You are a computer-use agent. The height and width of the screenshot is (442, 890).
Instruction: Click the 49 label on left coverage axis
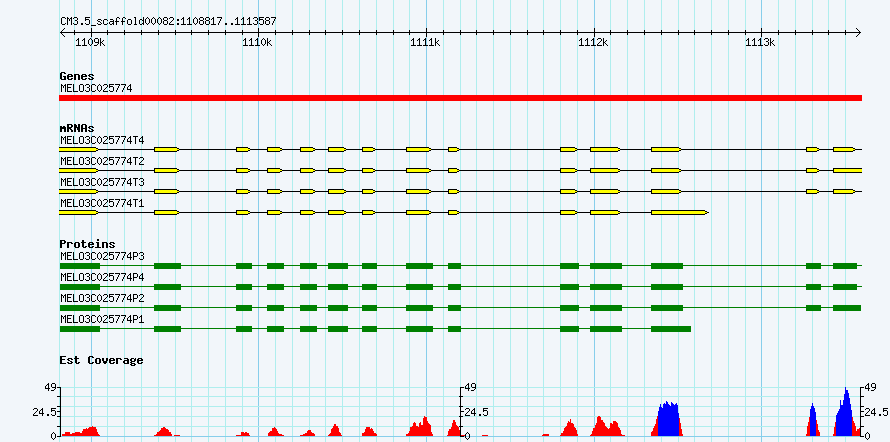[49, 388]
